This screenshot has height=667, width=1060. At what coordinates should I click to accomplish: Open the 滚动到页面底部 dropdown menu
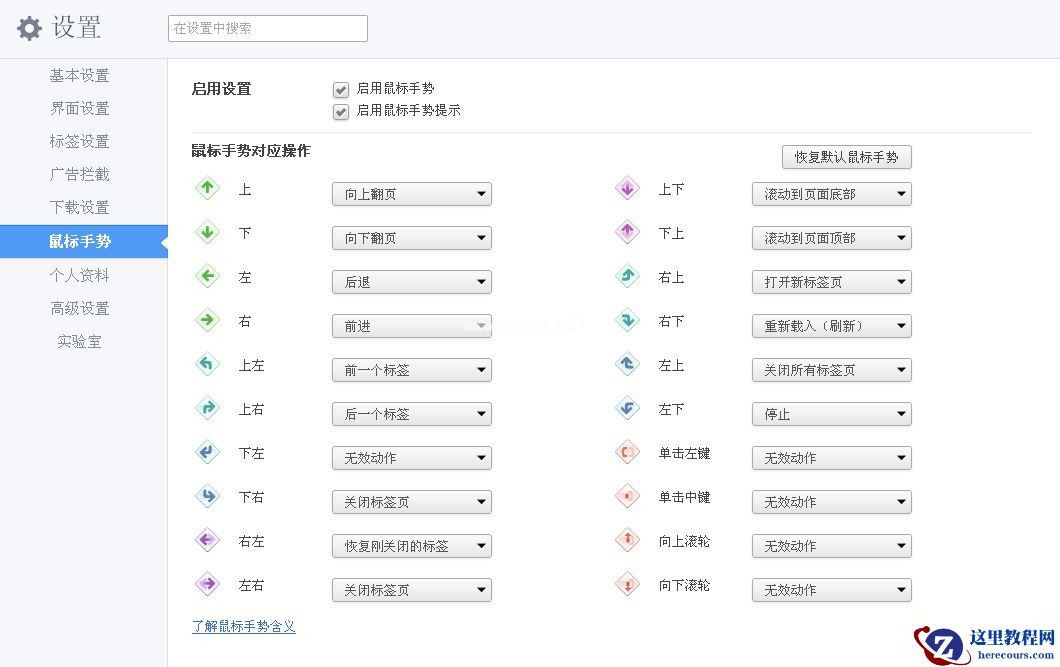(x=831, y=194)
